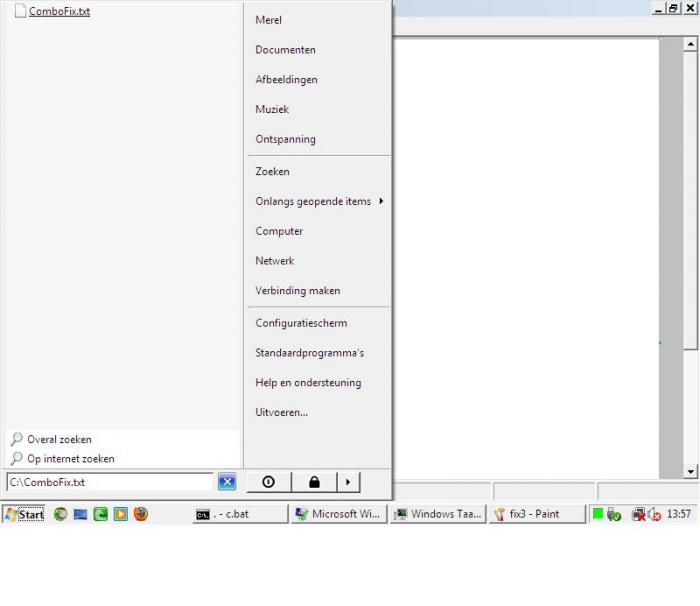The height and width of the screenshot is (606, 700).
Task: Click the Start button
Action: (x=24, y=514)
